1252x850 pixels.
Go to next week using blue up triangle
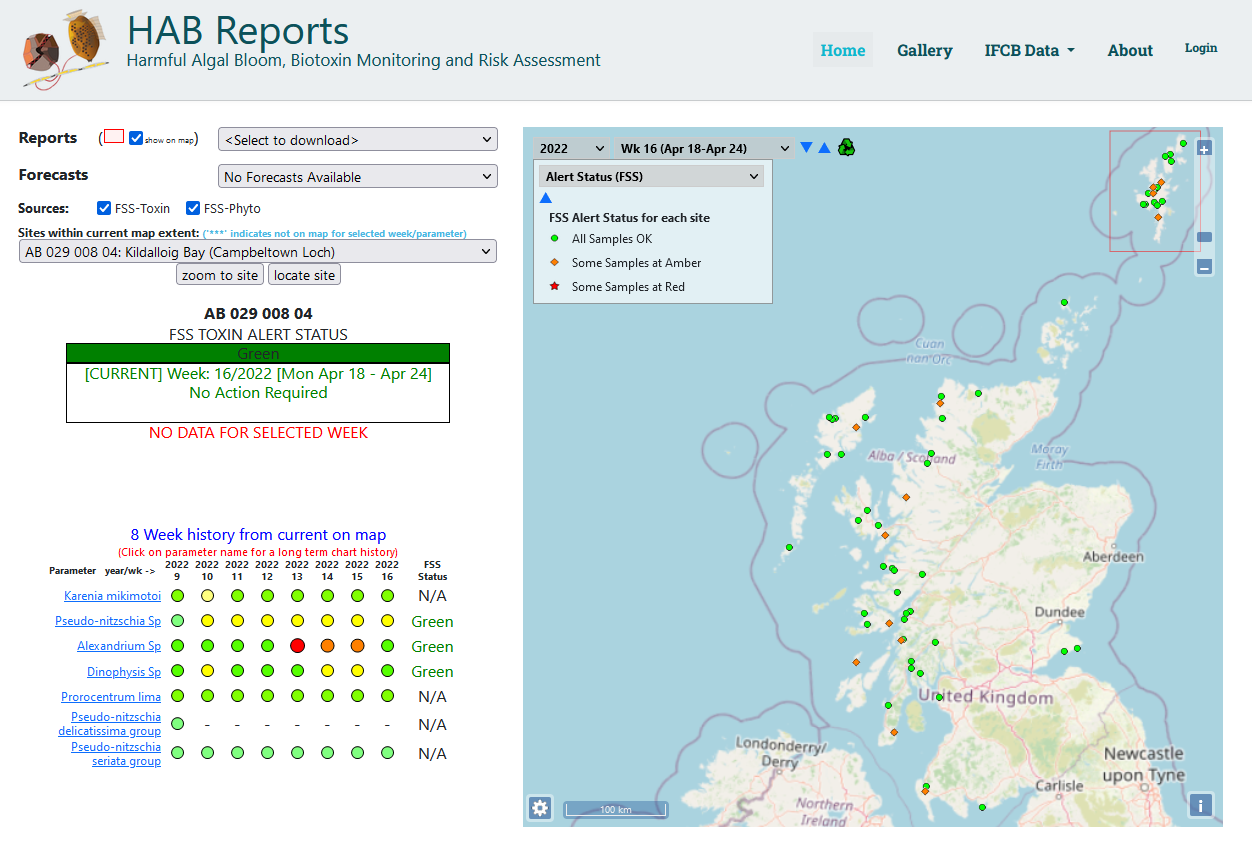[824, 146]
